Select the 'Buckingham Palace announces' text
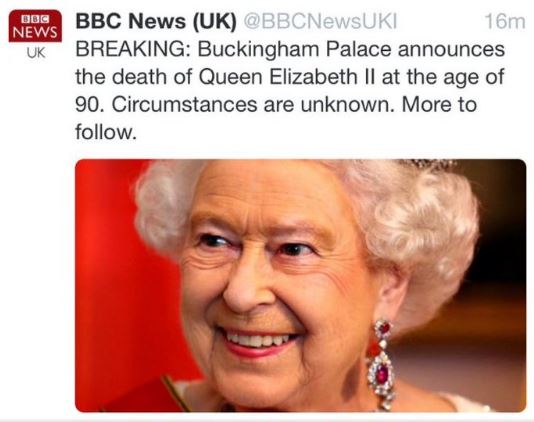Screen dimensions: 534x422 [x=351, y=50]
